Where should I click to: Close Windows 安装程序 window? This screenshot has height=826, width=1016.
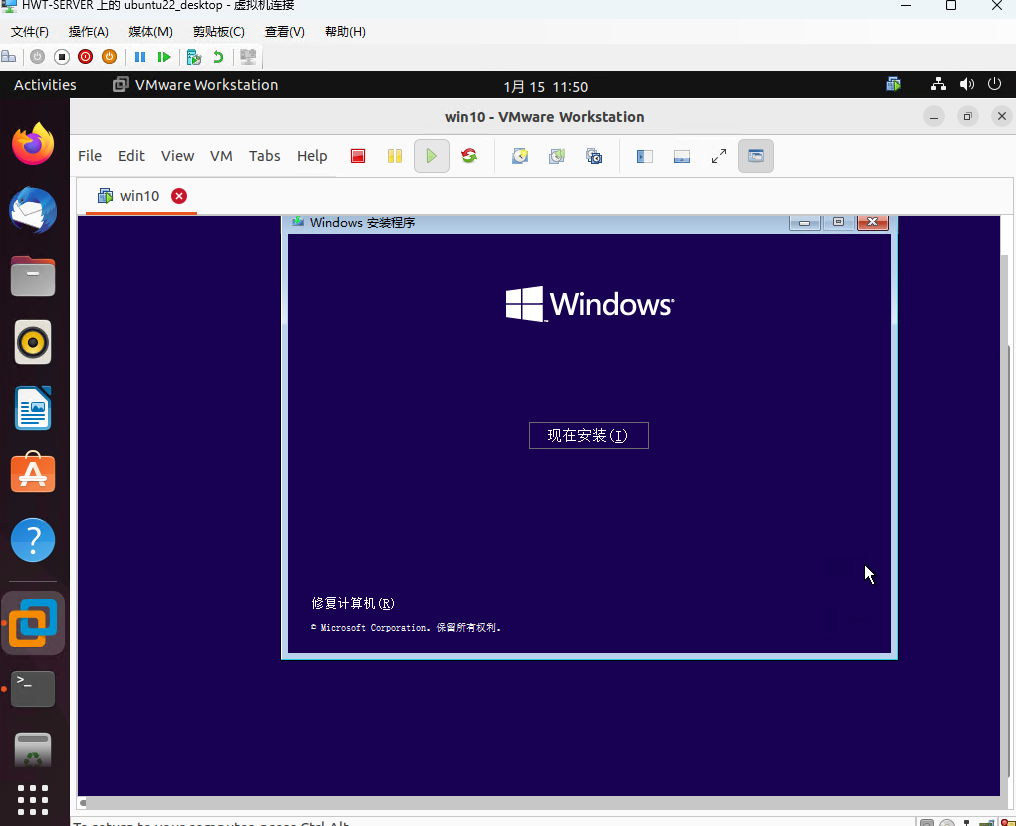point(873,222)
